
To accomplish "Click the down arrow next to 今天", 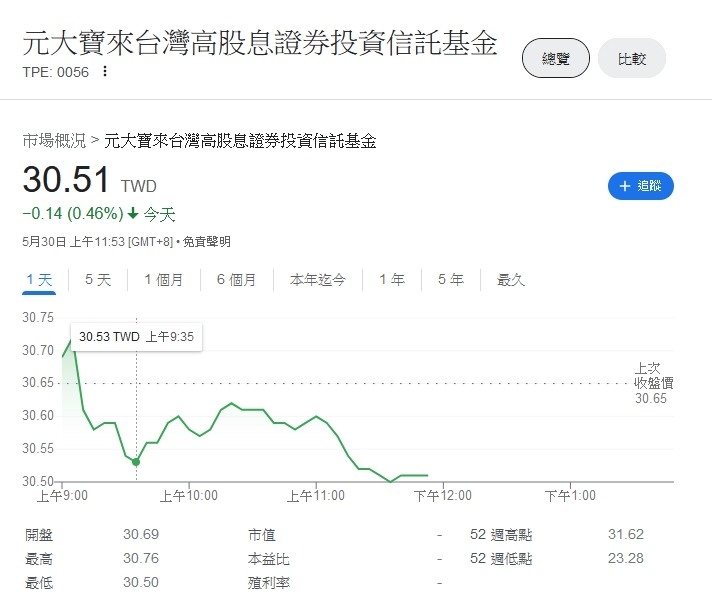I will (133, 213).
